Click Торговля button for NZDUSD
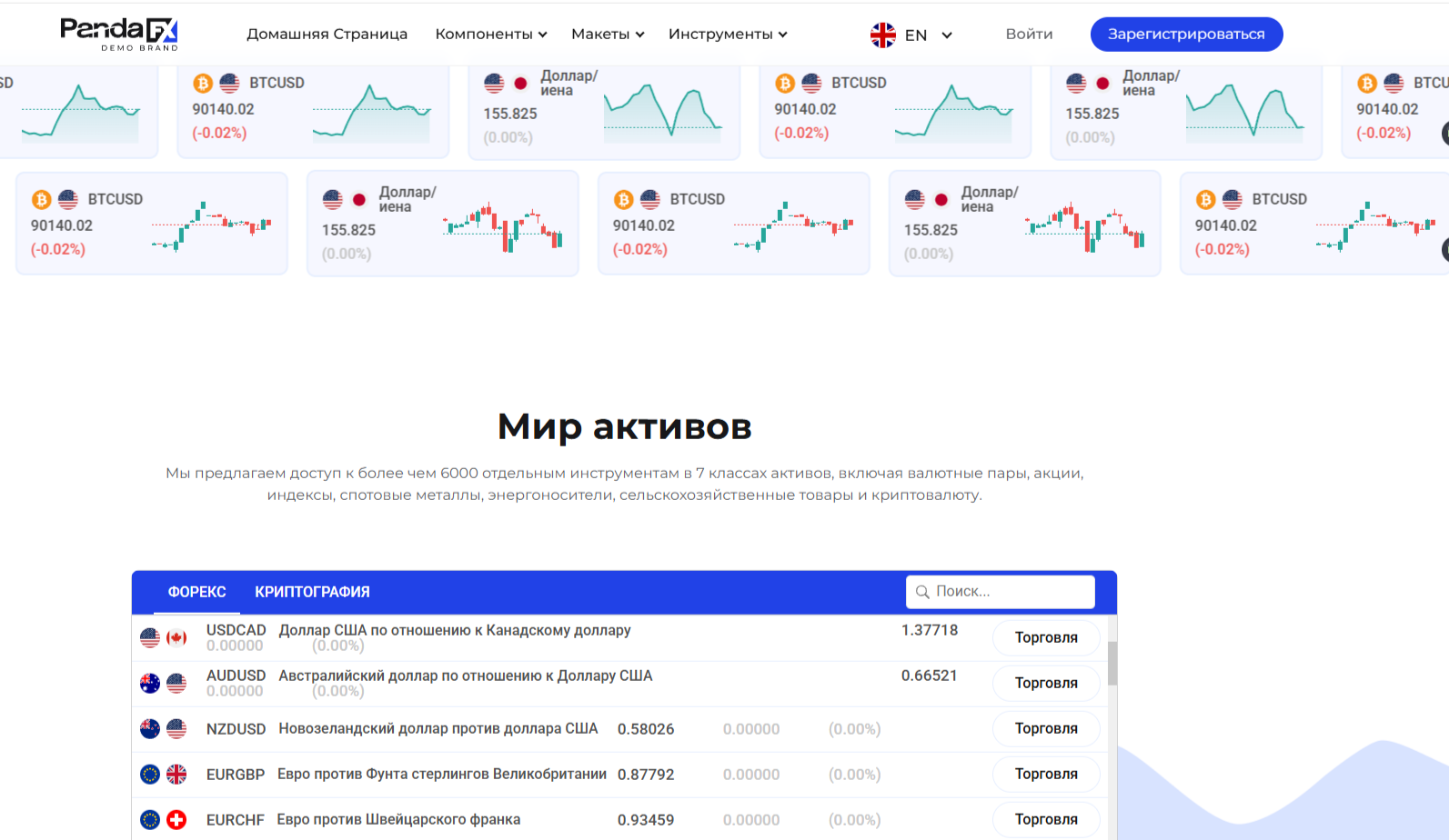The image size is (1449, 840). point(1045,729)
